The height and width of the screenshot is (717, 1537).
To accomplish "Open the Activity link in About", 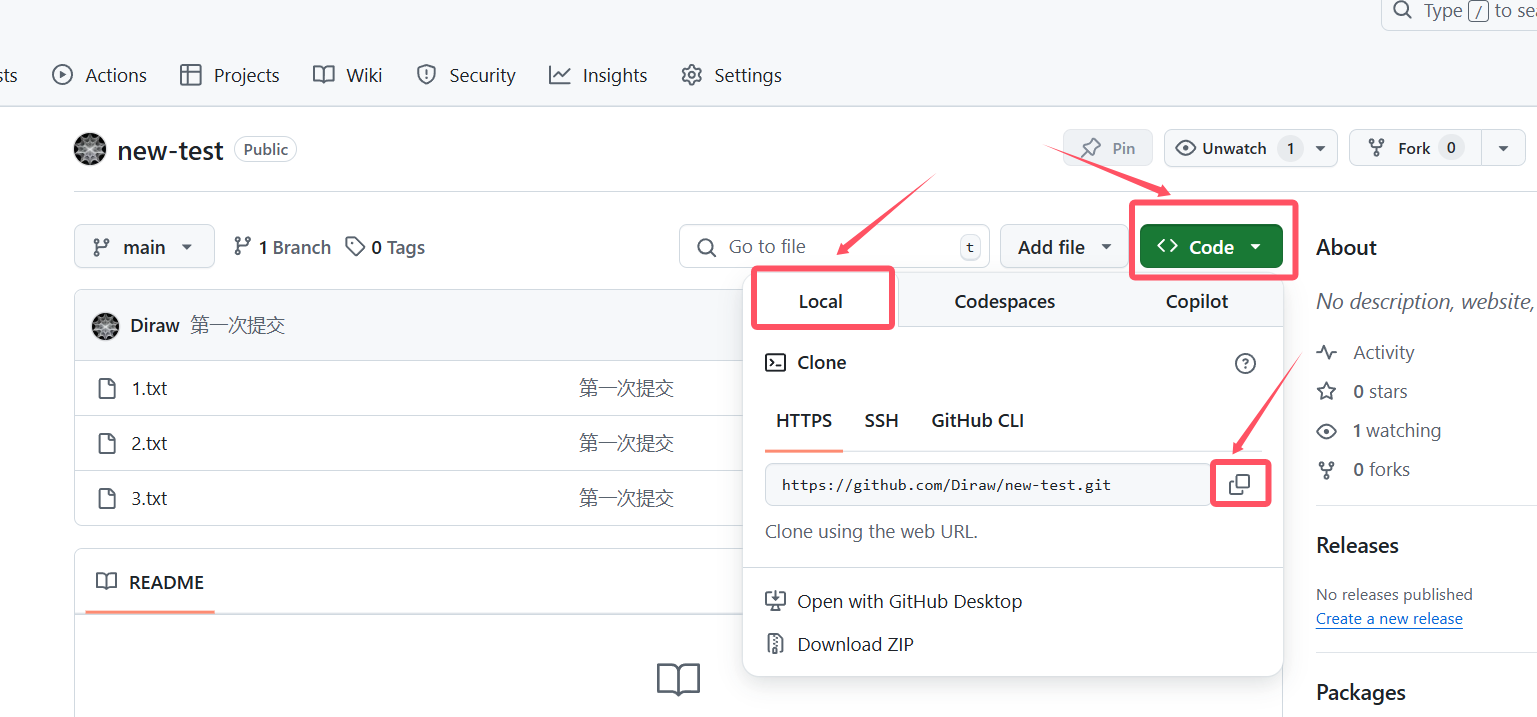I will point(1384,352).
